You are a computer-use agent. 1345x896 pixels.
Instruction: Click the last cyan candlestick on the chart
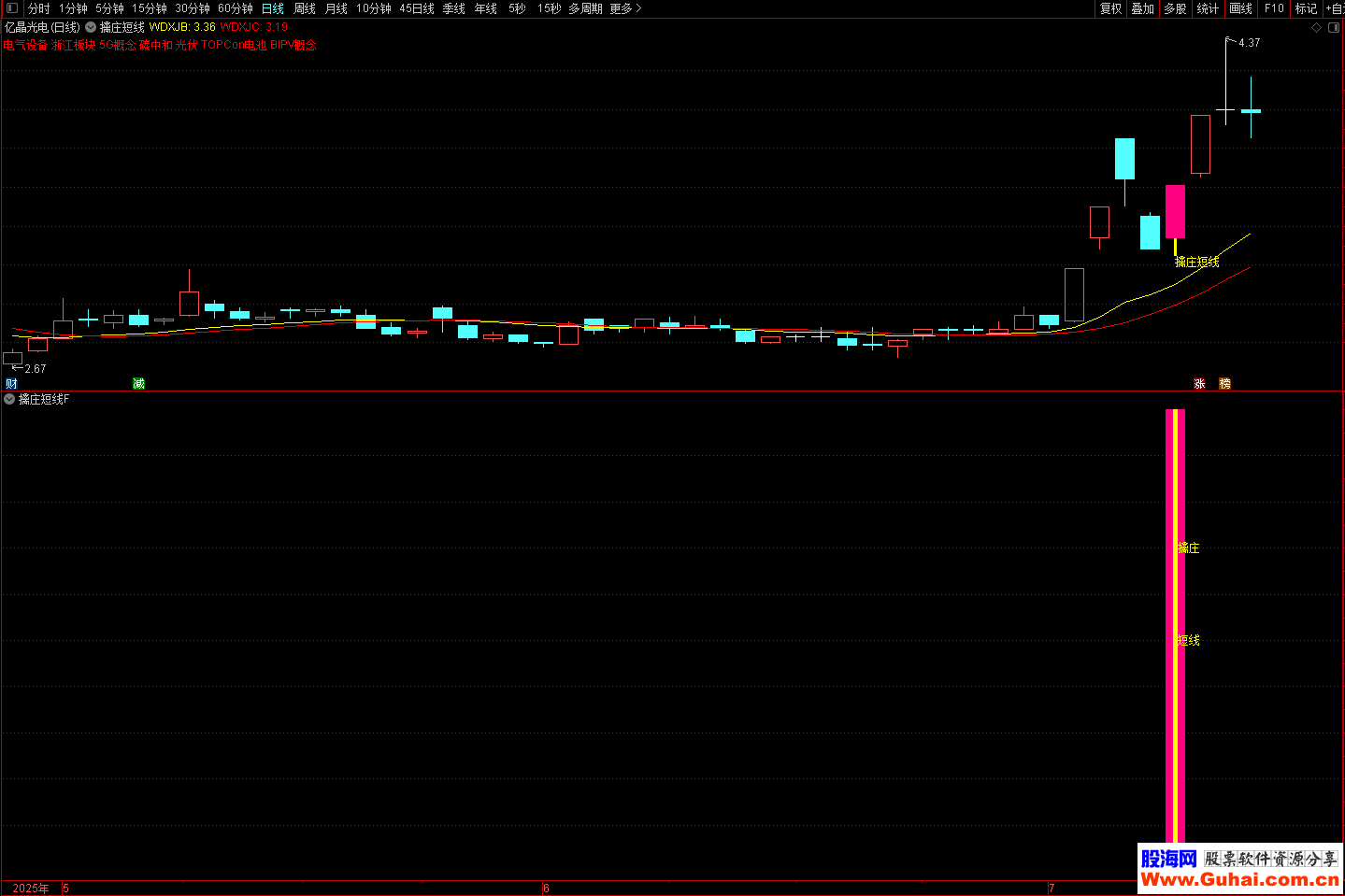(x=1251, y=110)
